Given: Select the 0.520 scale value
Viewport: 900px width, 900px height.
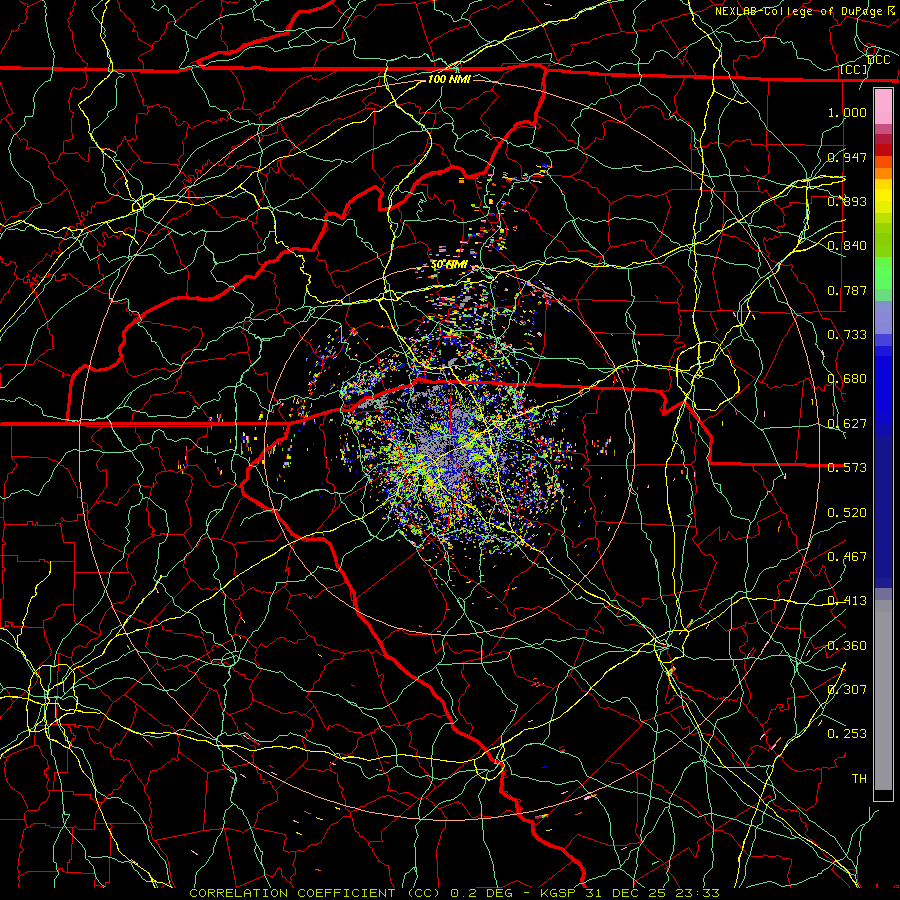Looking at the screenshot, I should coord(847,512).
